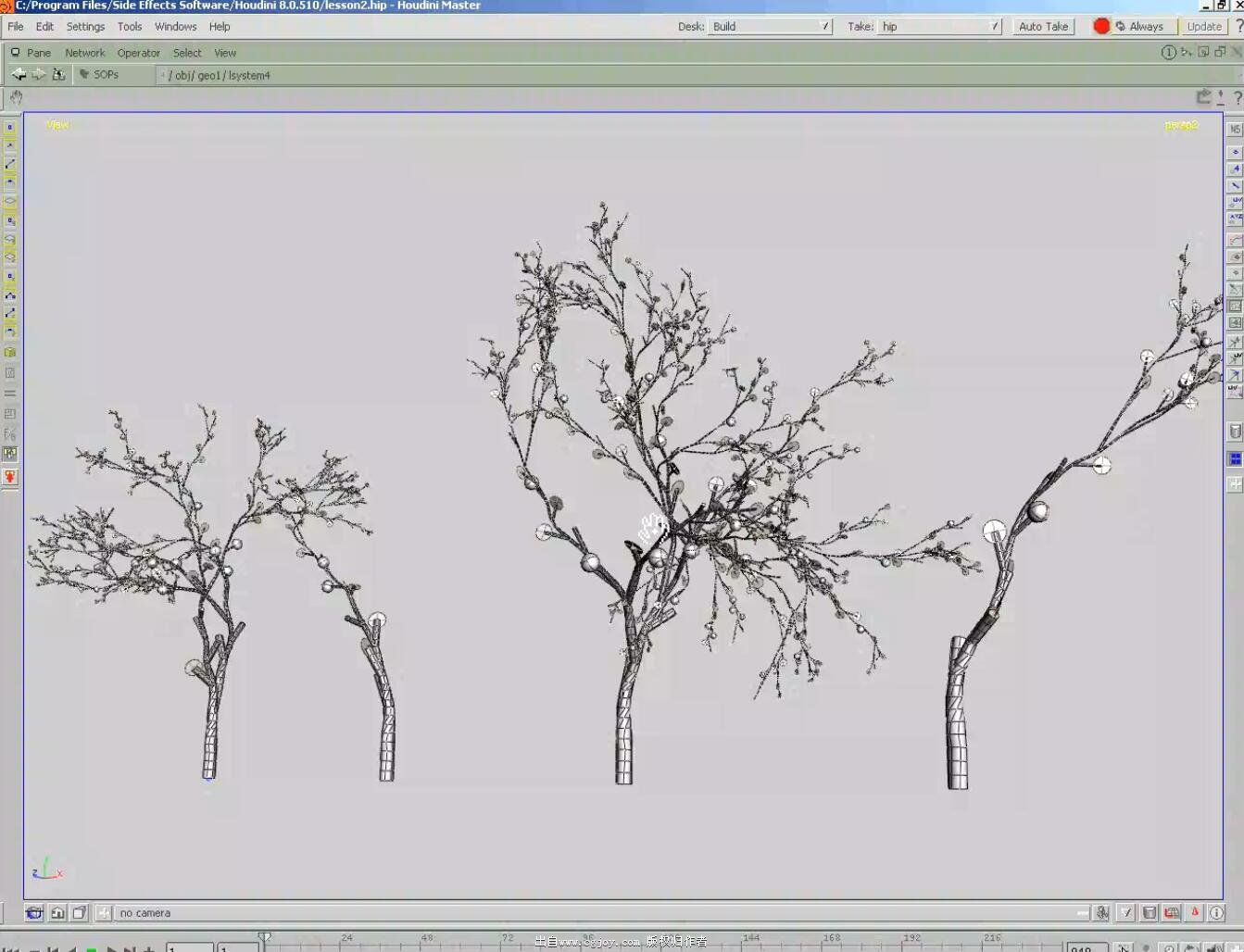Click the viewer export arrow icon at top right
This screenshot has height=952, width=1244.
(x=1203, y=96)
